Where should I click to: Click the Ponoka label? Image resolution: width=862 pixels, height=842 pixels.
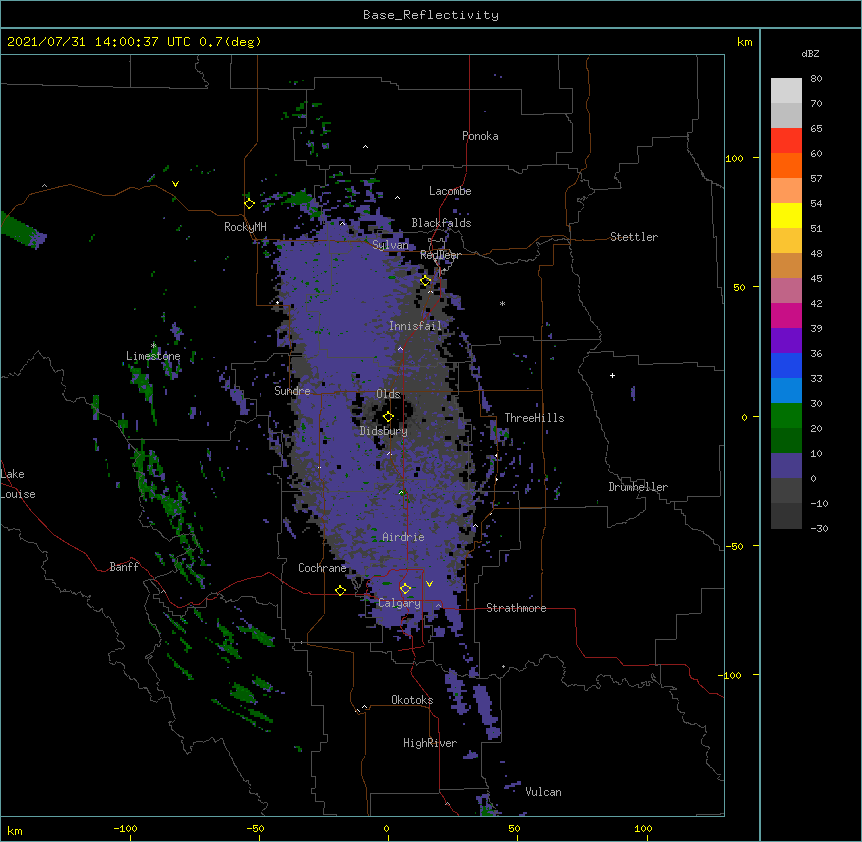coord(480,136)
